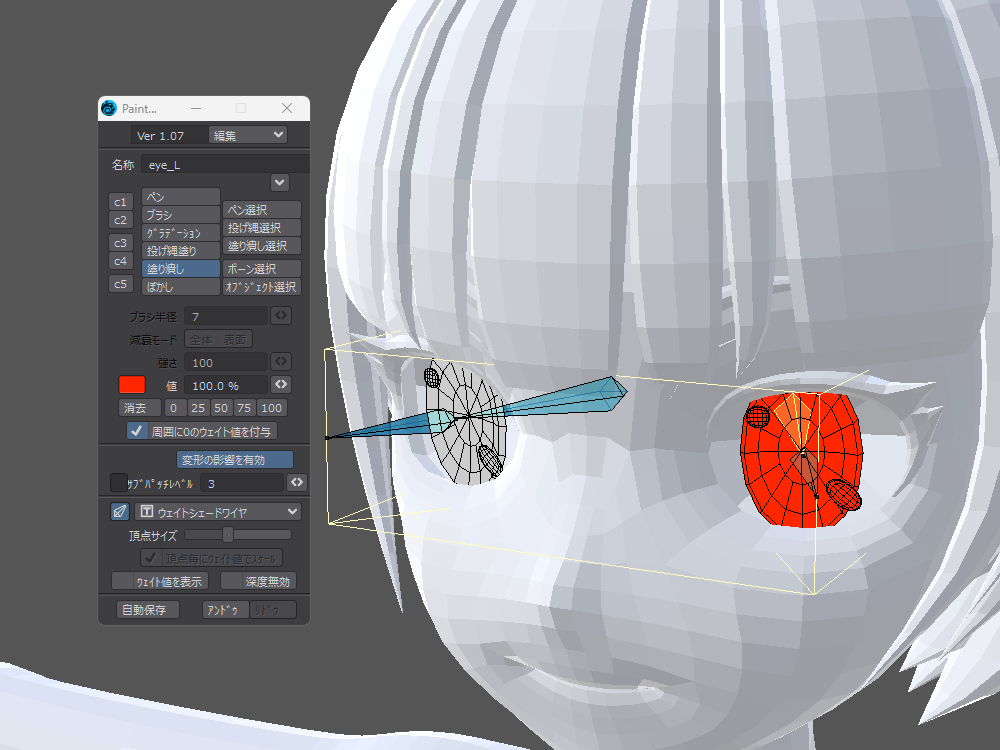Click the Paint Weights app logo icon
This screenshot has height=750, width=1000.
tap(109, 108)
